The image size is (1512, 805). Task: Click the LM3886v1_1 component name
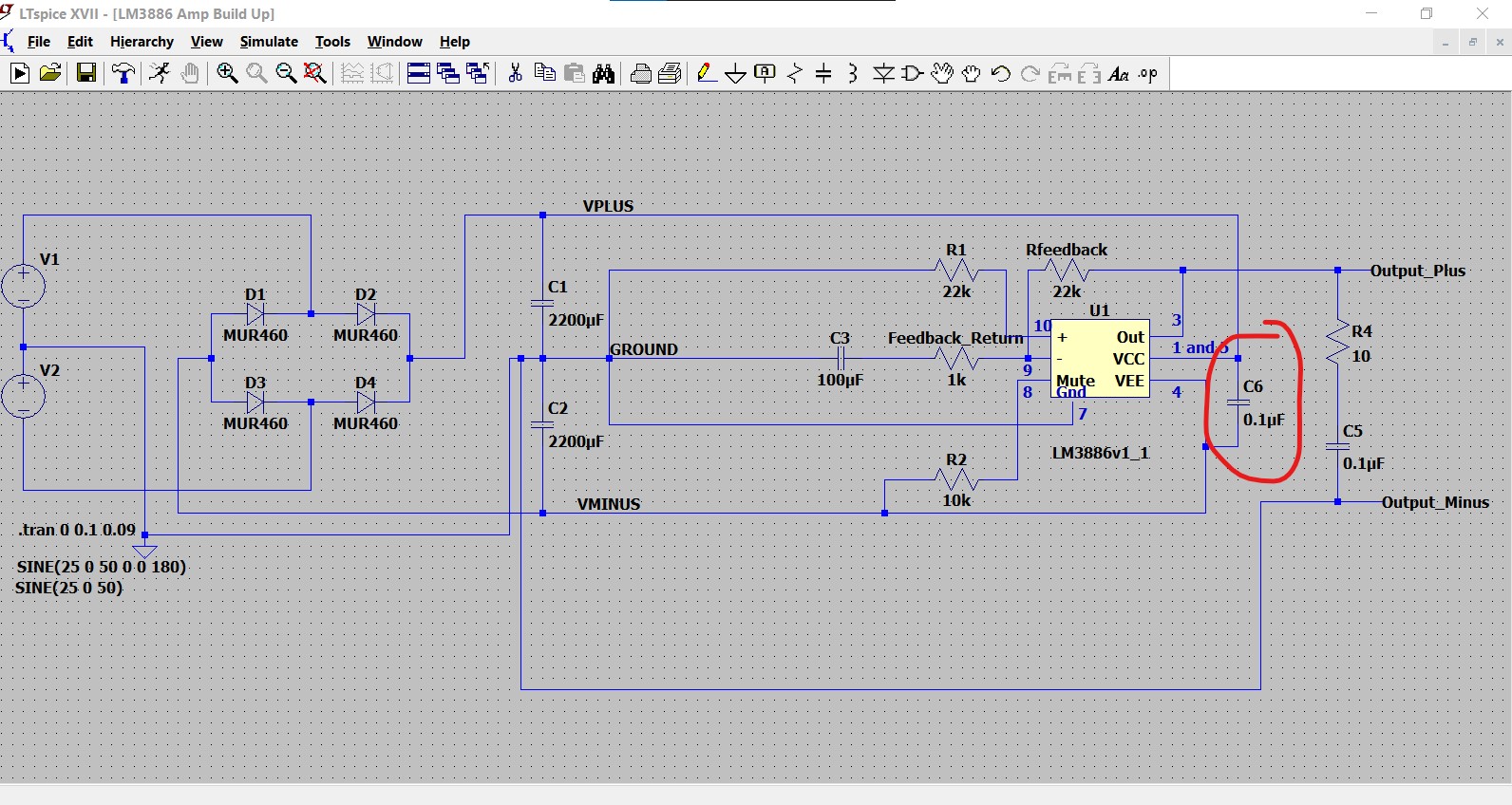click(x=1101, y=453)
